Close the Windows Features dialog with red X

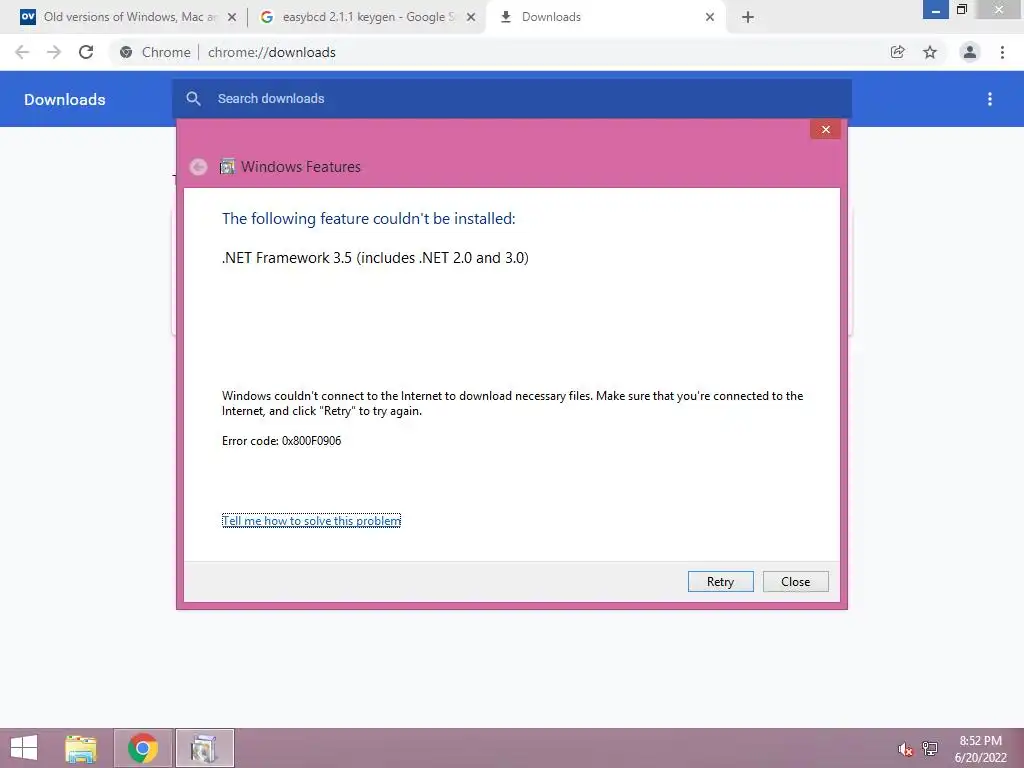pos(825,129)
